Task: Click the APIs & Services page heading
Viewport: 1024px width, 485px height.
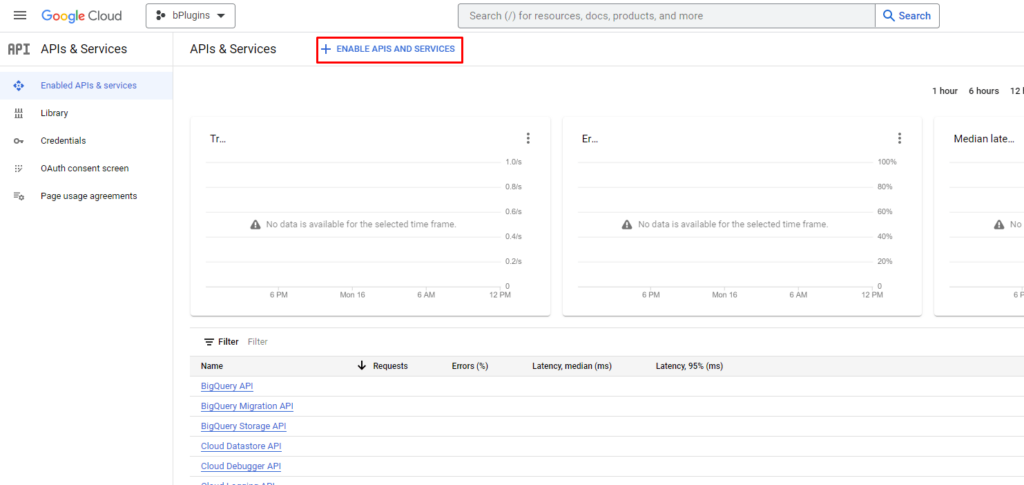Action: point(233,49)
